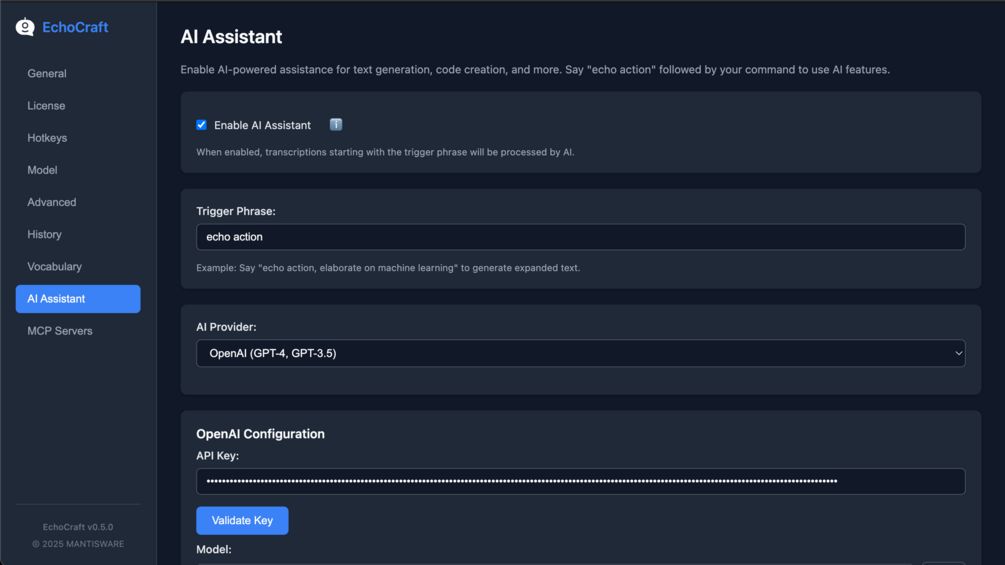
Task: Navigate to MCP Servers
Action: pyautogui.click(x=60, y=331)
